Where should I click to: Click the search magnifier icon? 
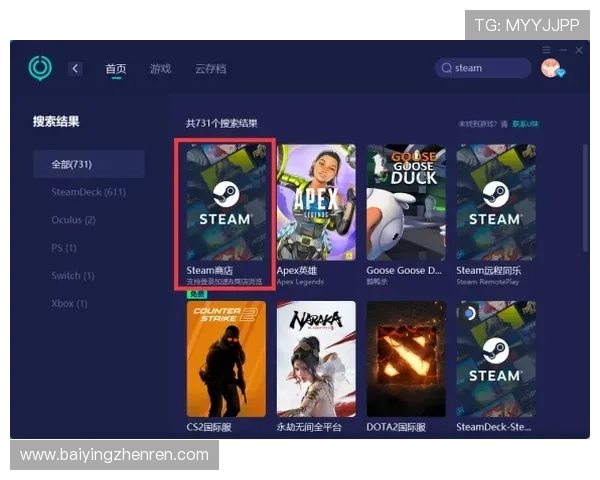tap(447, 68)
